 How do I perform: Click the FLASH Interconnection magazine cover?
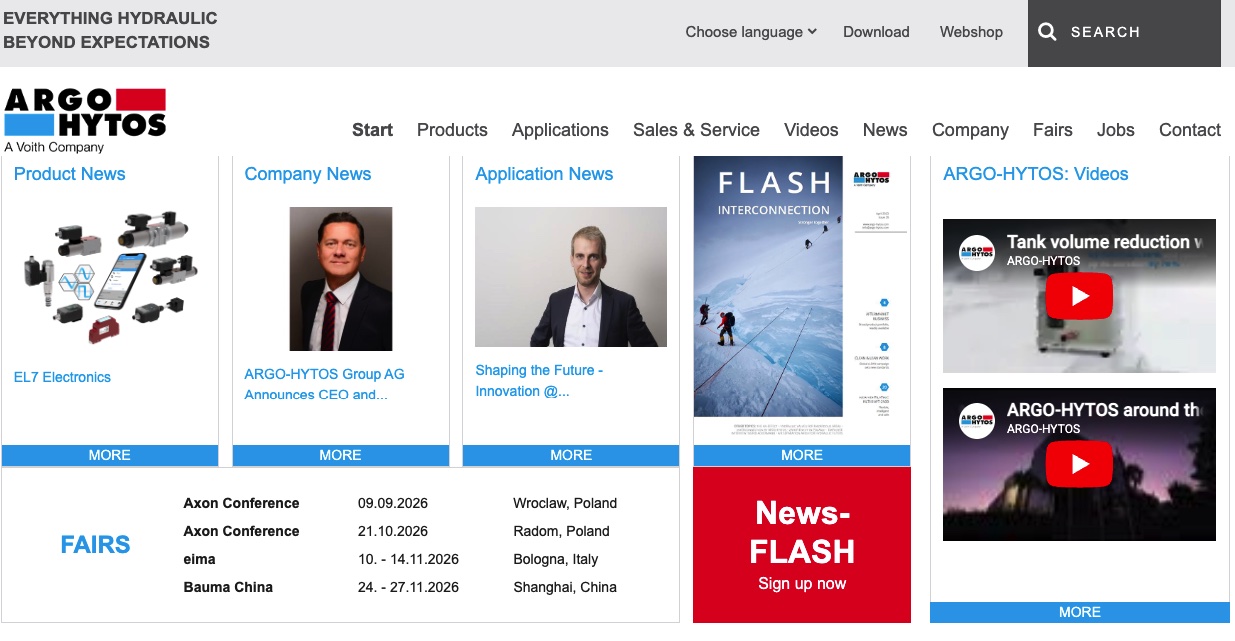(x=802, y=299)
